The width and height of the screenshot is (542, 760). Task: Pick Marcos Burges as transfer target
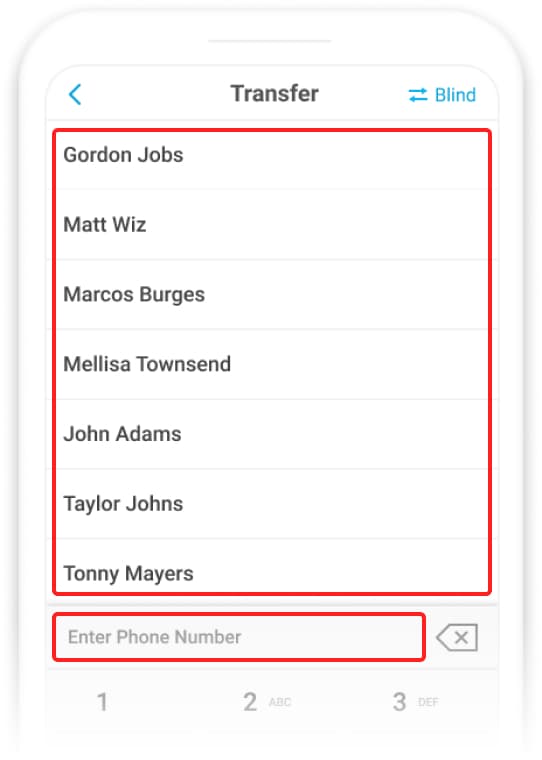coord(272,294)
